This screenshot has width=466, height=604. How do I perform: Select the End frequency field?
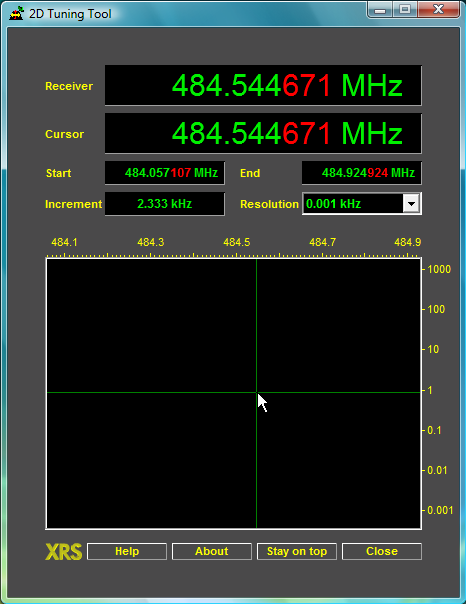pyautogui.click(x=362, y=173)
